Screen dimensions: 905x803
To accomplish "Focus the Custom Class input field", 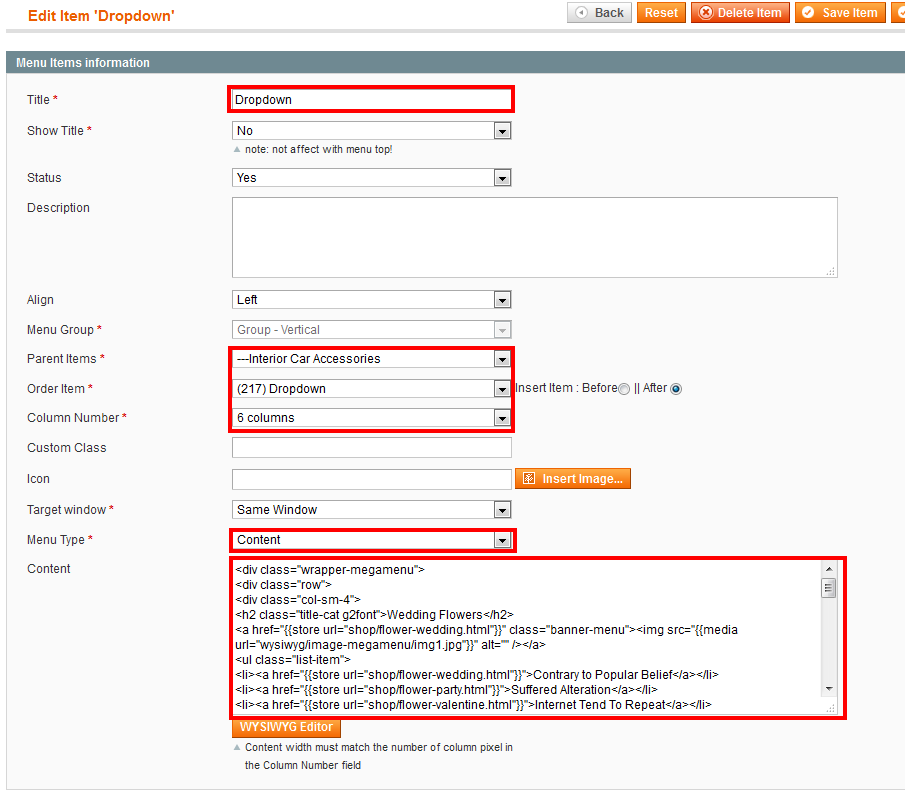I will point(371,448).
